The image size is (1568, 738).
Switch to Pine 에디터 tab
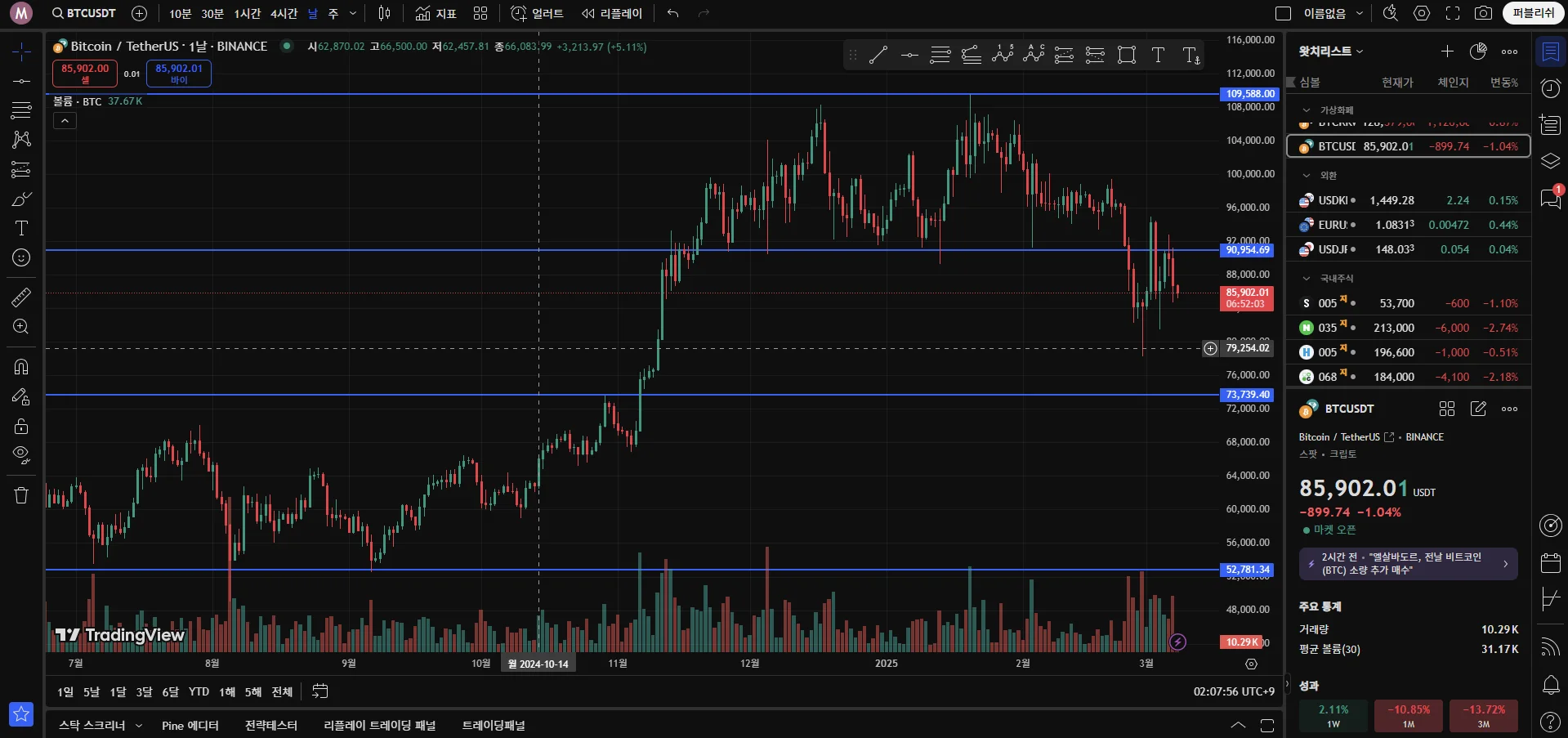[x=190, y=726]
